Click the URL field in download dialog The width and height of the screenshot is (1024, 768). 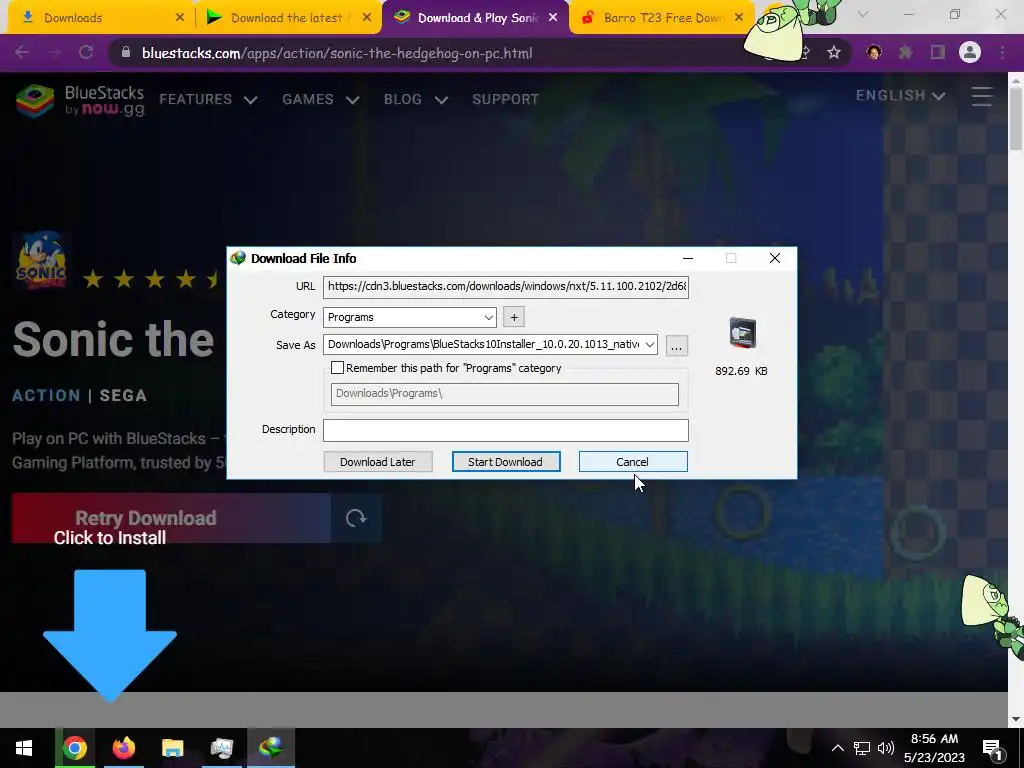505,286
